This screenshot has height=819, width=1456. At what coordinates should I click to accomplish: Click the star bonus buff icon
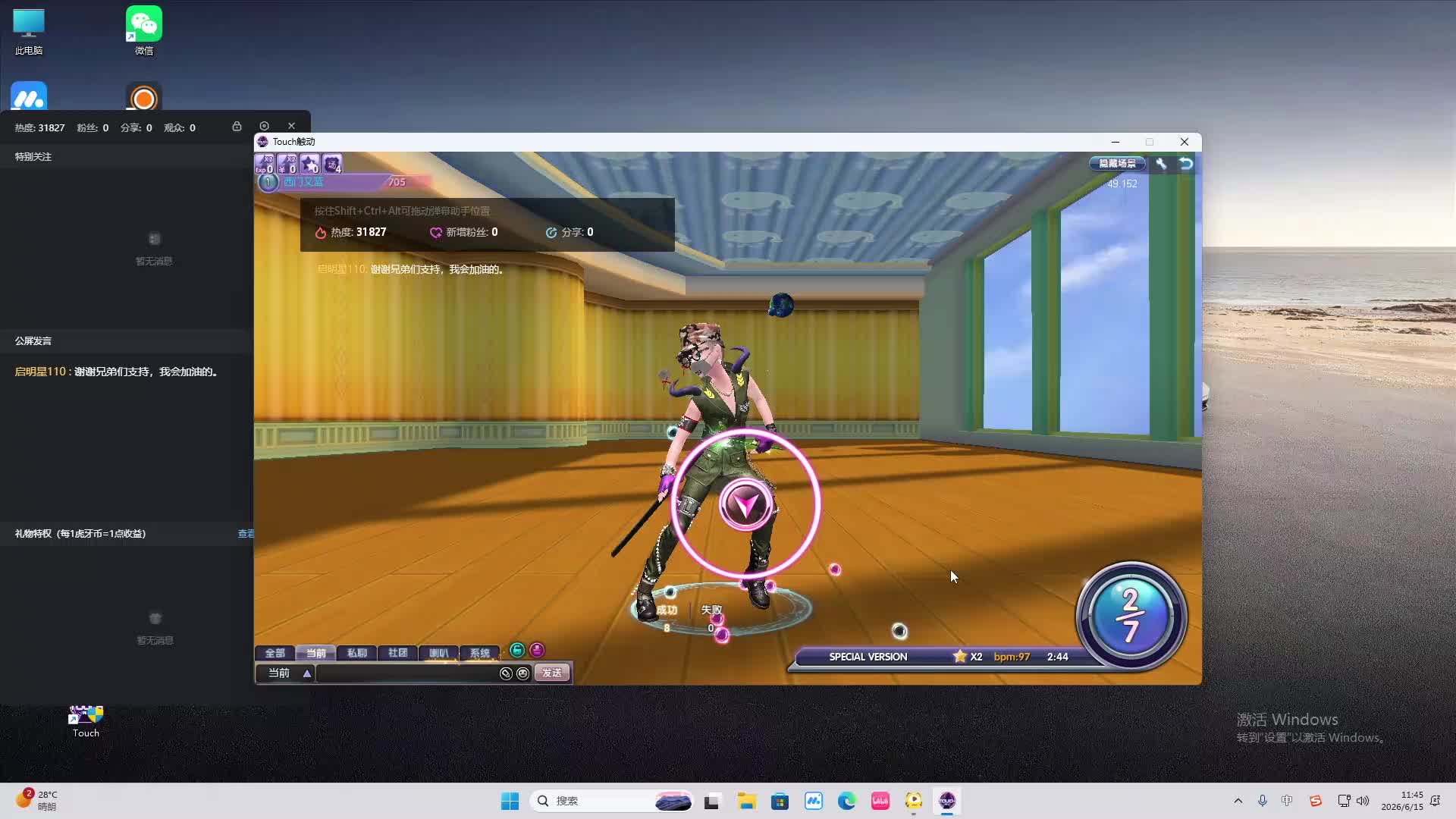tap(310, 164)
